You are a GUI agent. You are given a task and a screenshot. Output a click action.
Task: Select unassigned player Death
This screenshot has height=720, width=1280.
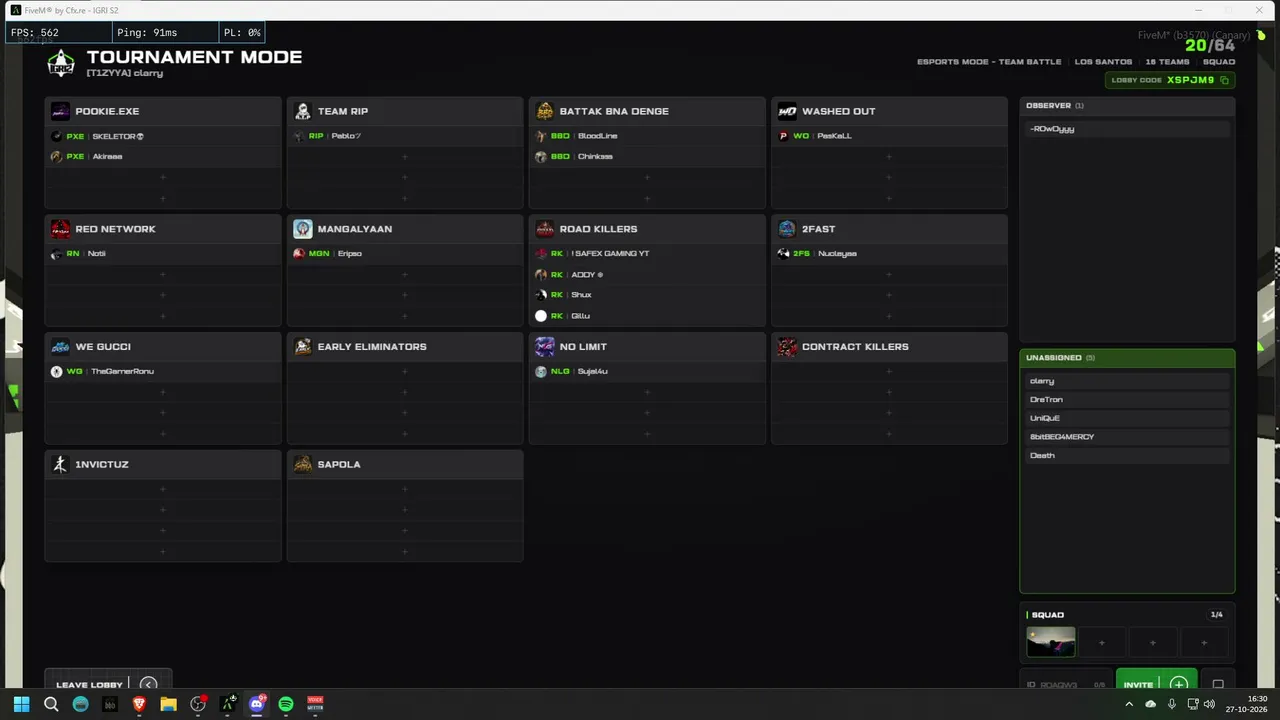click(x=1127, y=455)
